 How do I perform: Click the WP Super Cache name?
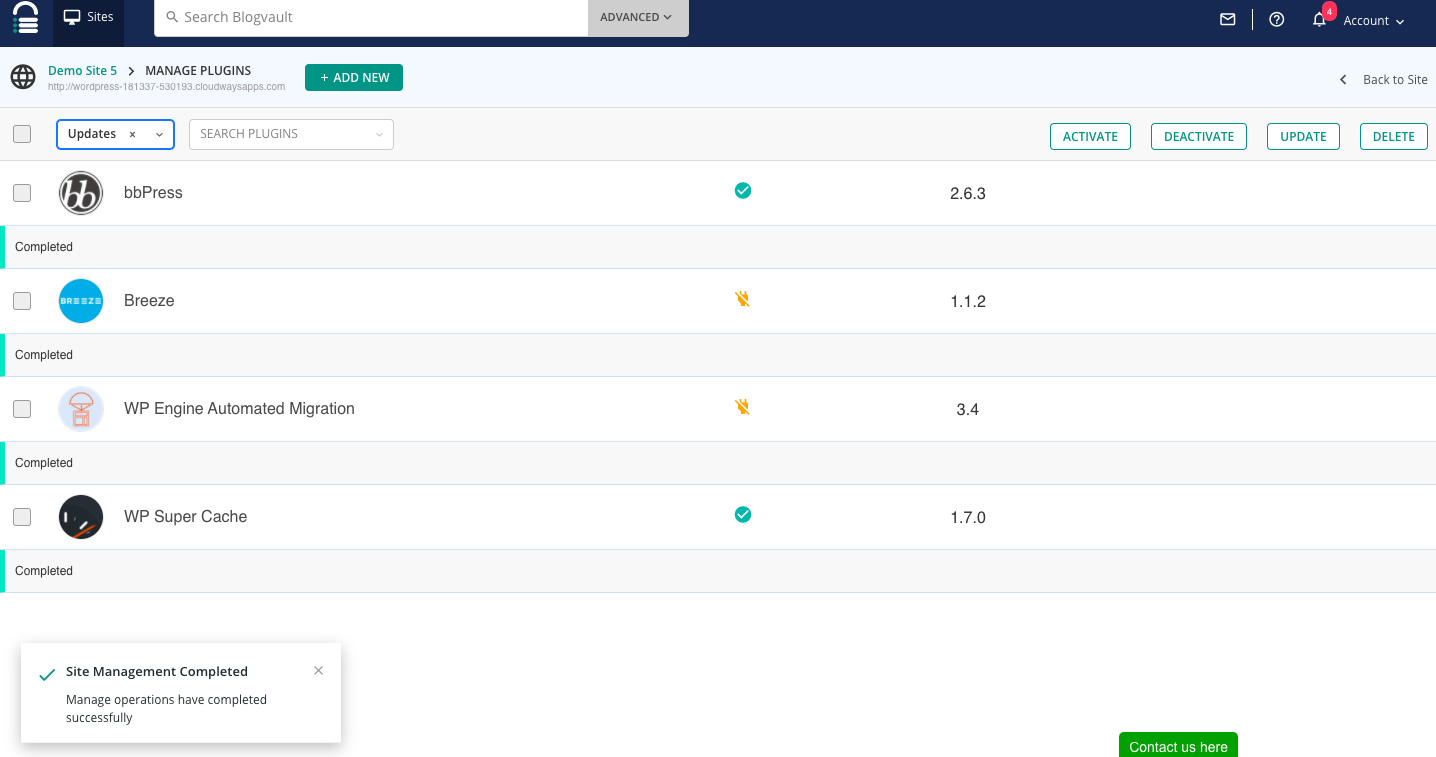pyautogui.click(x=185, y=517)
